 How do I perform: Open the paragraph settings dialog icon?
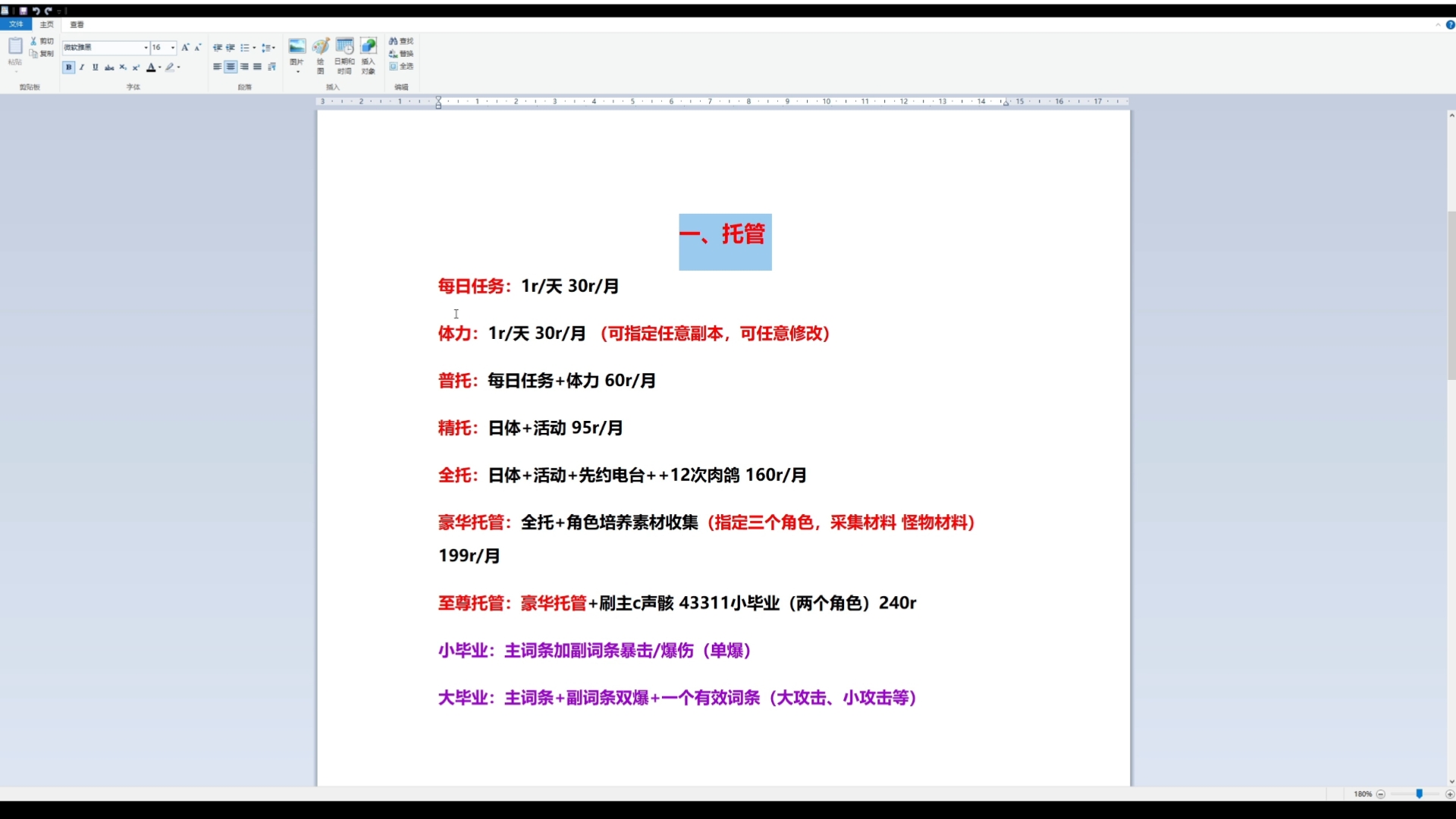(271, 67)
